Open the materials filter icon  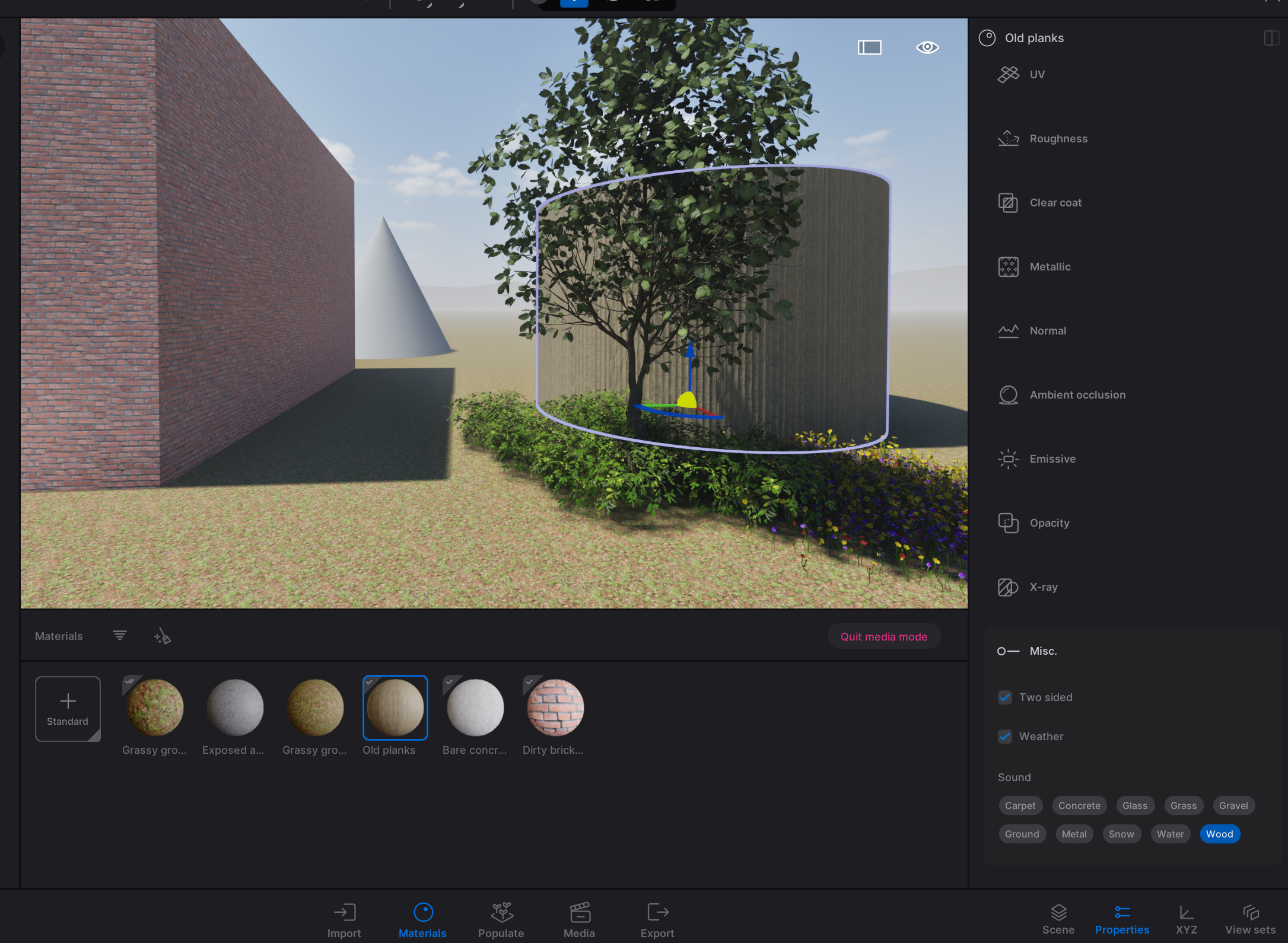[x=119, y=636]
